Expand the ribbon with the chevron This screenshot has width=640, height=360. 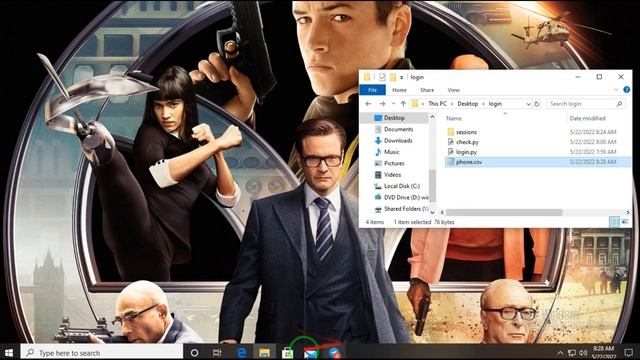(x=616, y=90)
